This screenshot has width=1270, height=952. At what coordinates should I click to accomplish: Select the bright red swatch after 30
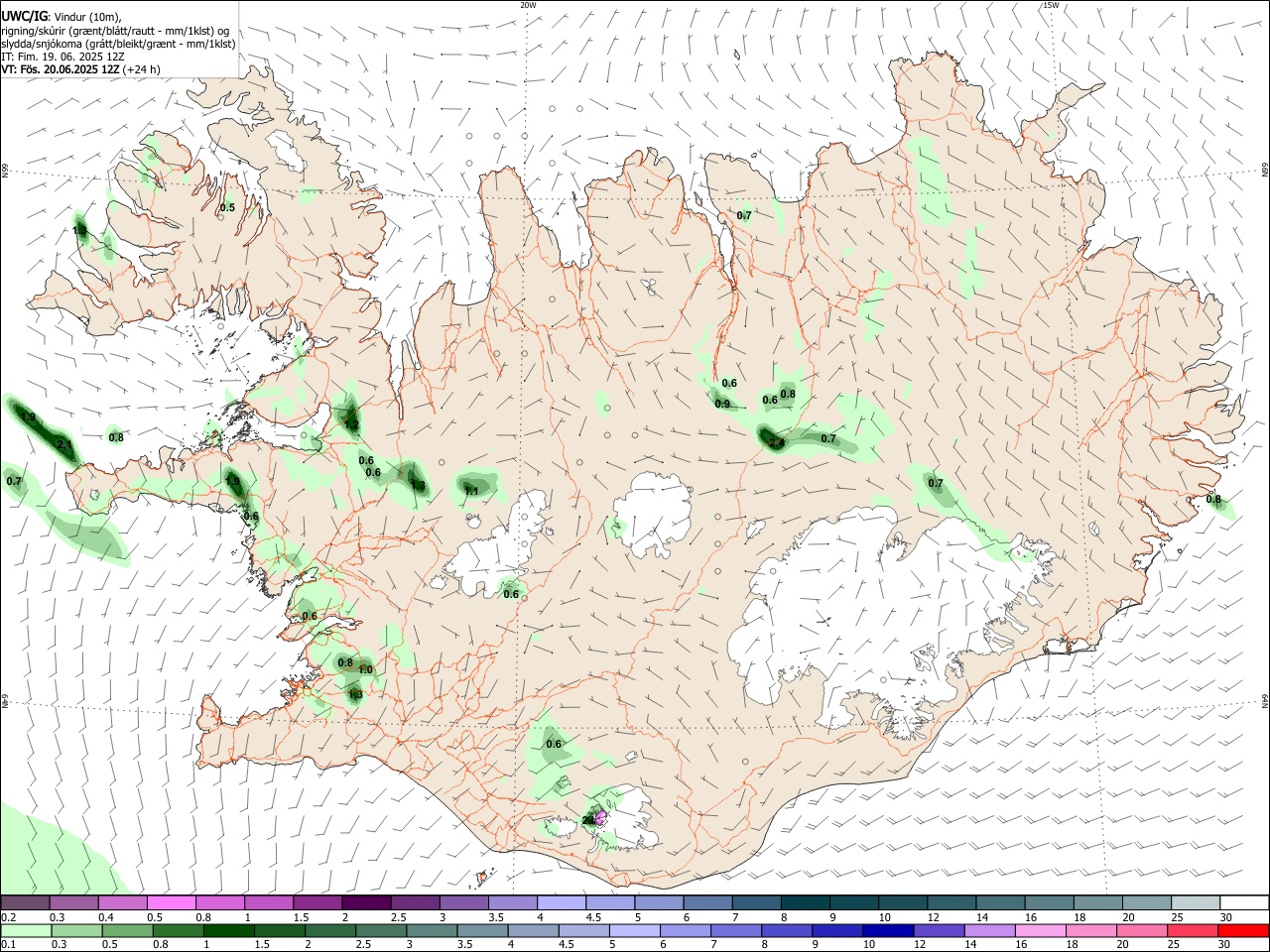(1243, 931)
